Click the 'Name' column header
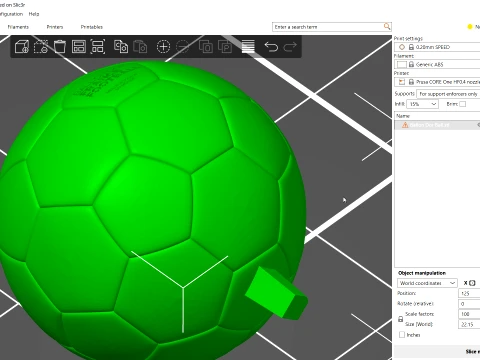Screen dimensions: 480x360 click(403, 116)
